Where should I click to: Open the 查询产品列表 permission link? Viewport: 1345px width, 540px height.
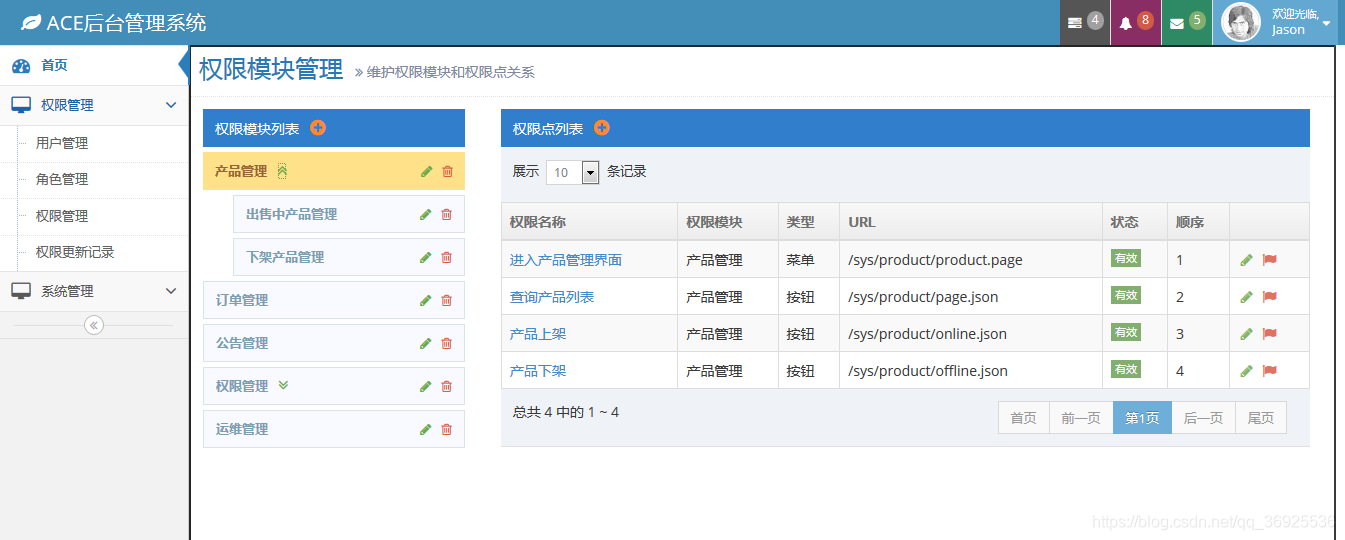pyautogui.click(x=552, y=297)
